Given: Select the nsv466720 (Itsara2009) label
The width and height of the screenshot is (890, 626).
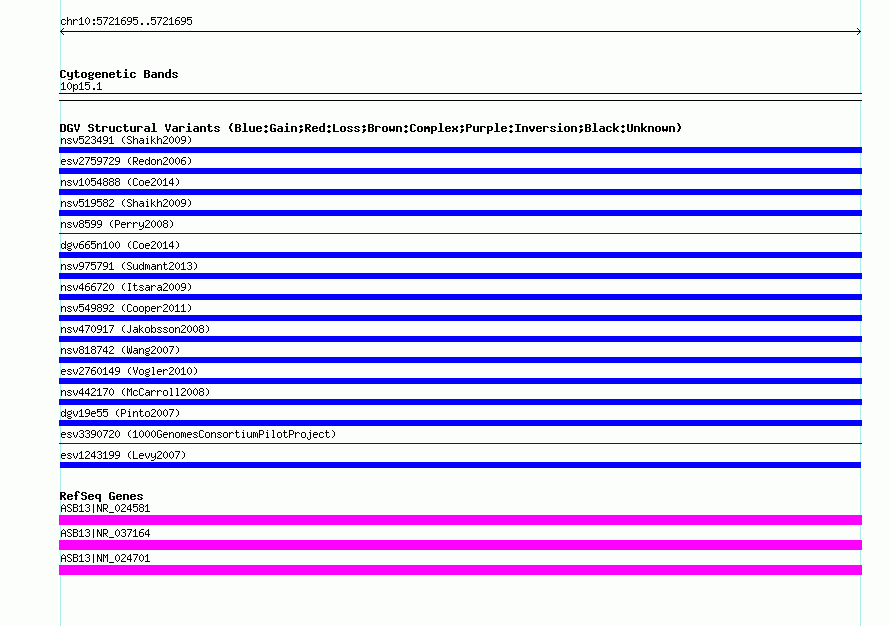Looking at the screenshot, I should coord(126,287).
